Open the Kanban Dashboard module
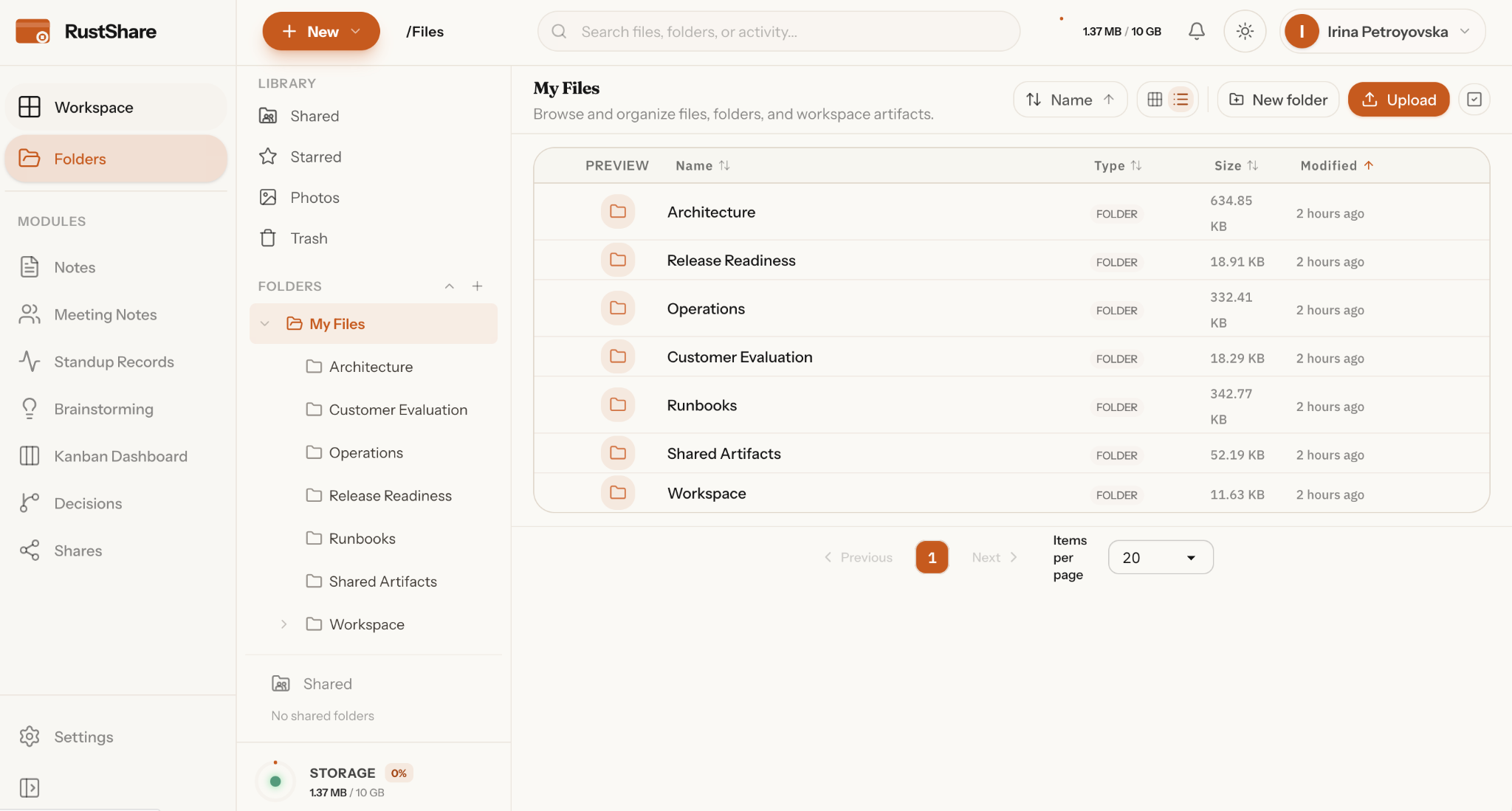Image resolution: width=1512 pixels, height=811 pixels. click(x=116, y=456)
